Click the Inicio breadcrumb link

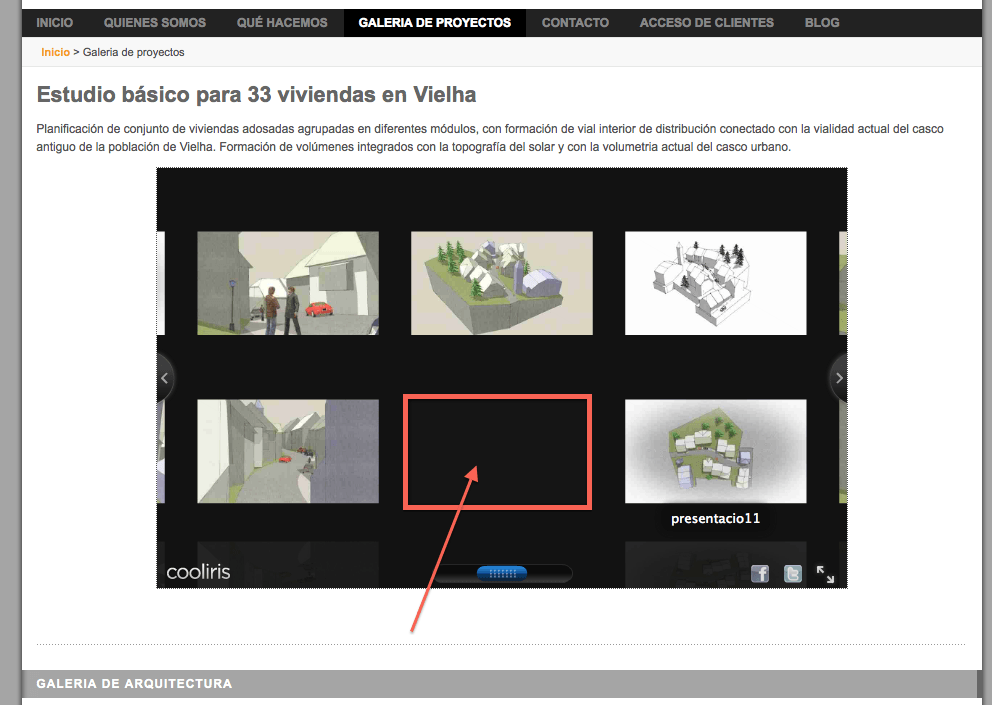[55, 53]
